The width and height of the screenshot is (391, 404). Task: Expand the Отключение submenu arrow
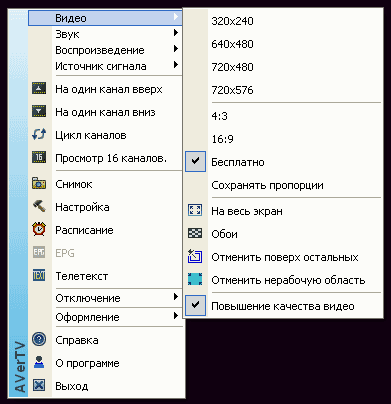click(176, 297)
